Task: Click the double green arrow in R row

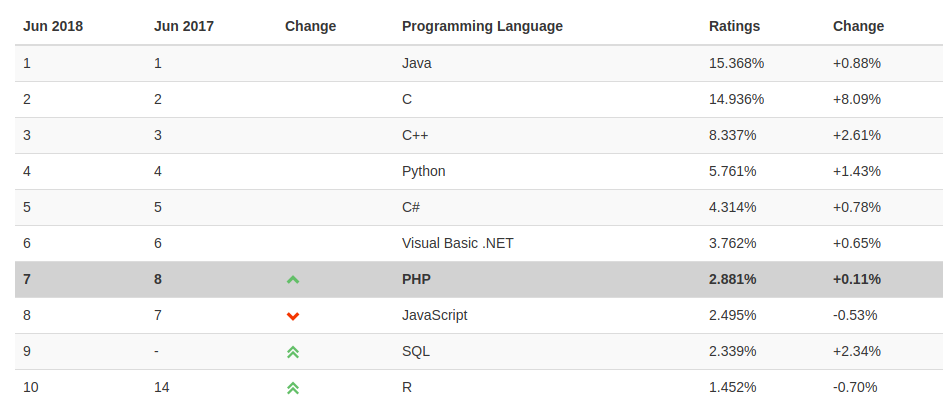Action: [x=293, y=388]
